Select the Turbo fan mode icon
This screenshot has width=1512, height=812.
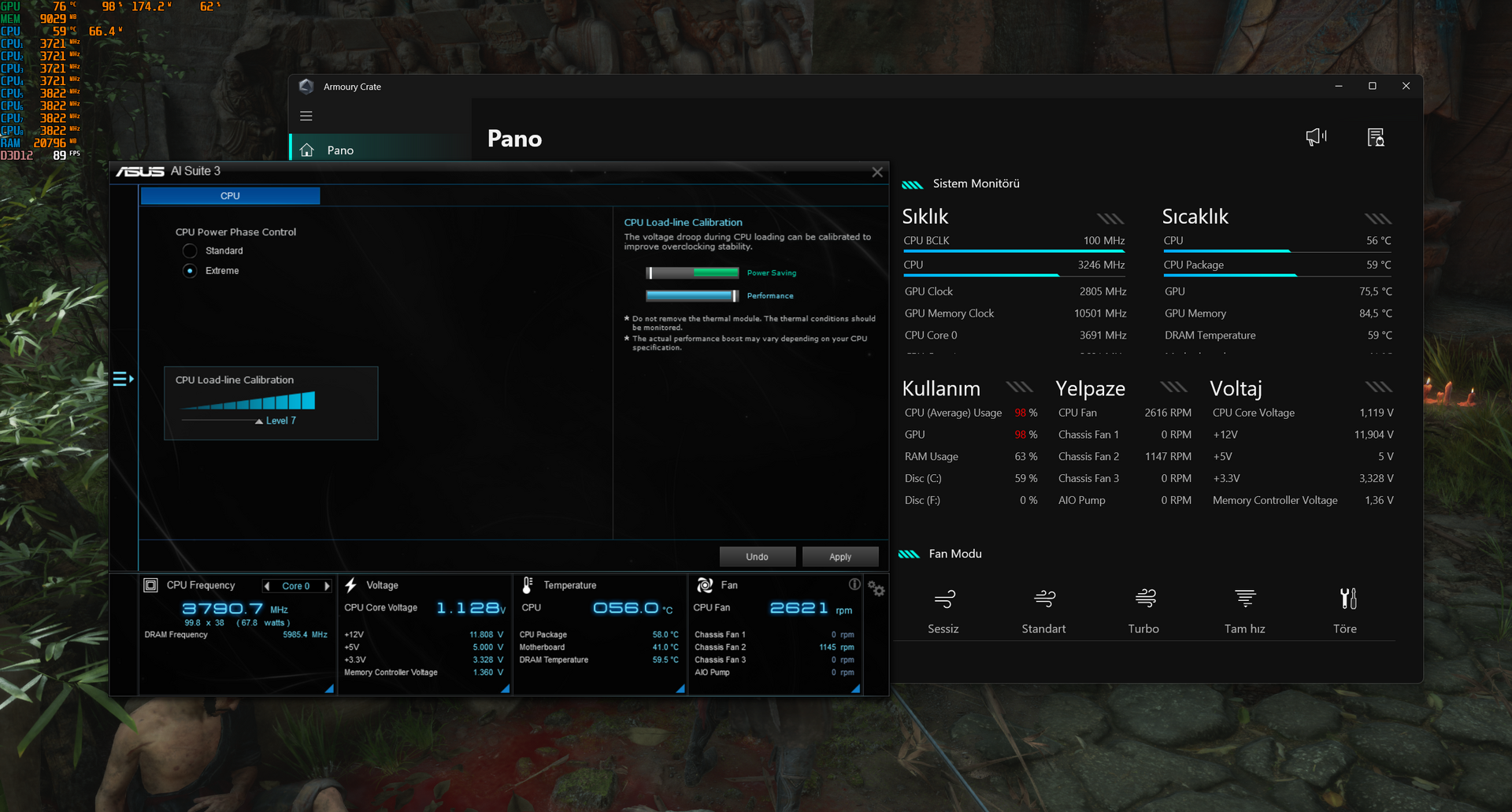(x=1145, y=599)
